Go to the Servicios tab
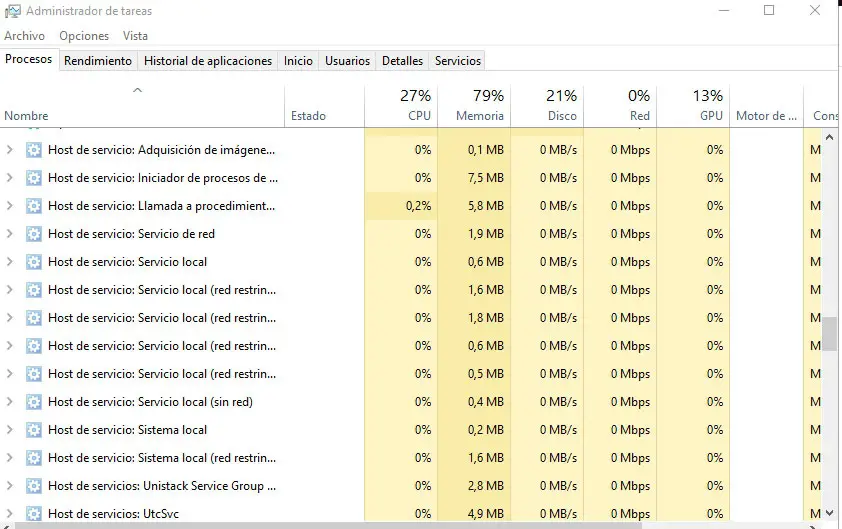 click(457, 61)
